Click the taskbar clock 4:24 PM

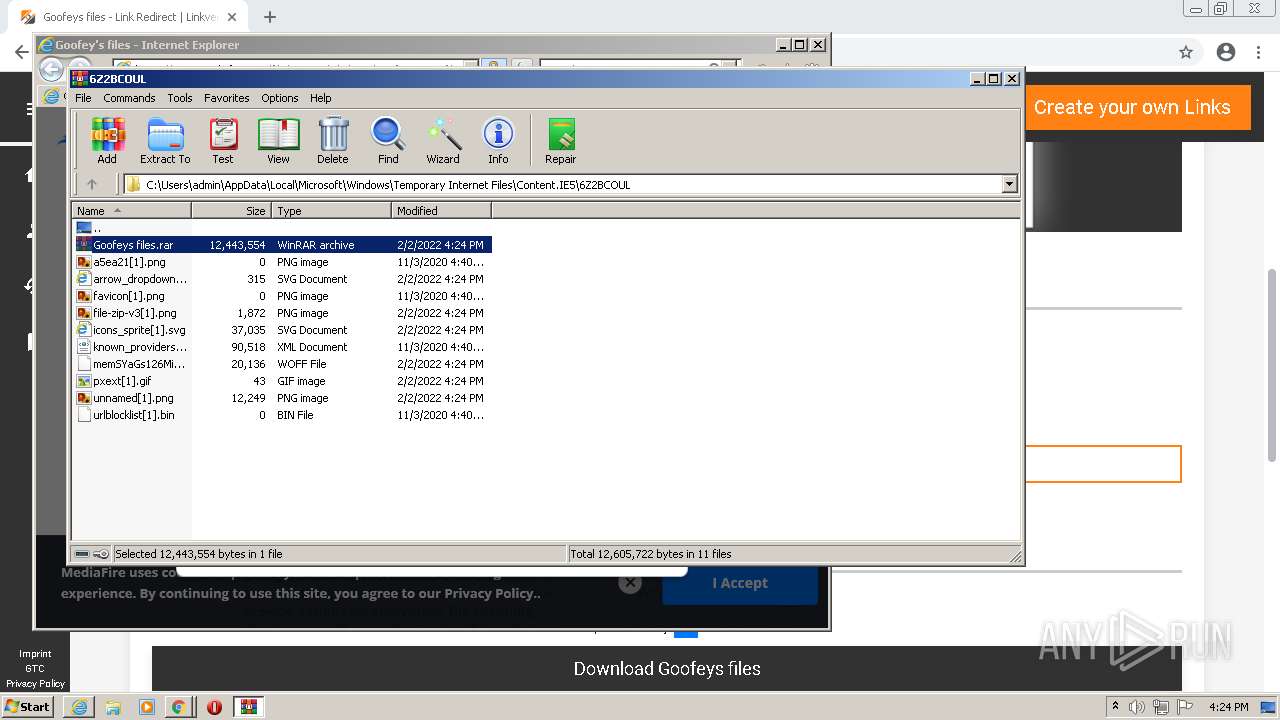pyautogui.click(x=1229, y=707)
